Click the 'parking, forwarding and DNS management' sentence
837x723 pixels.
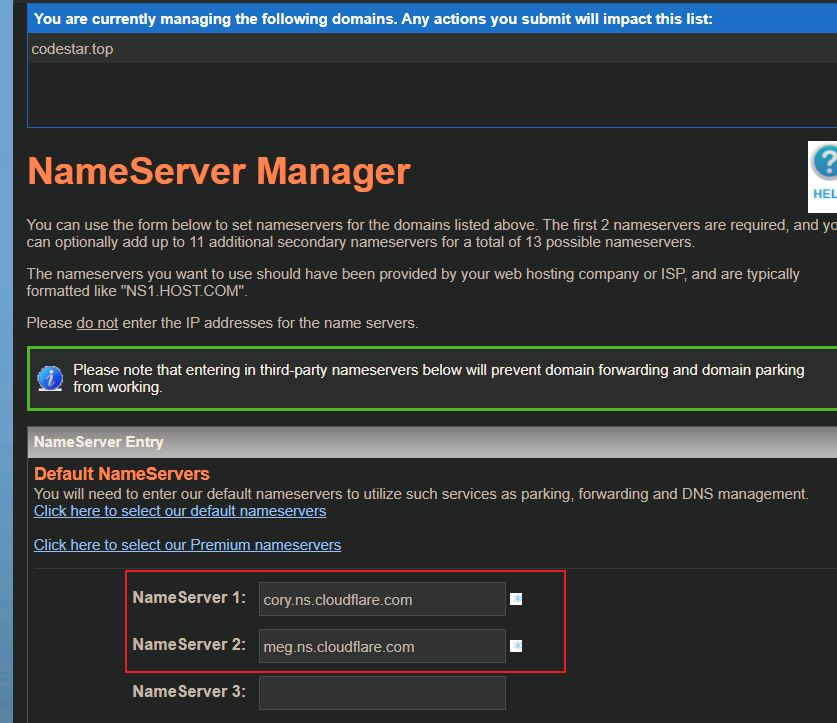421,494
